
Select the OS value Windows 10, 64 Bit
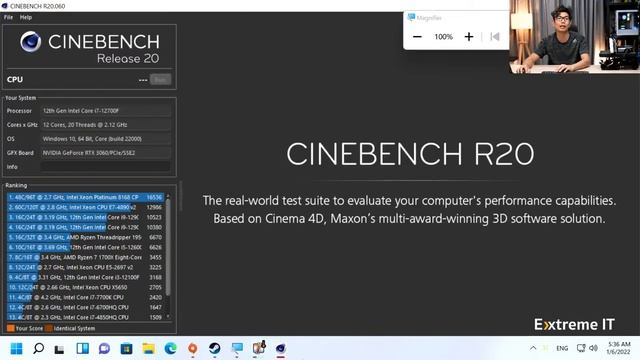(106, 139)
